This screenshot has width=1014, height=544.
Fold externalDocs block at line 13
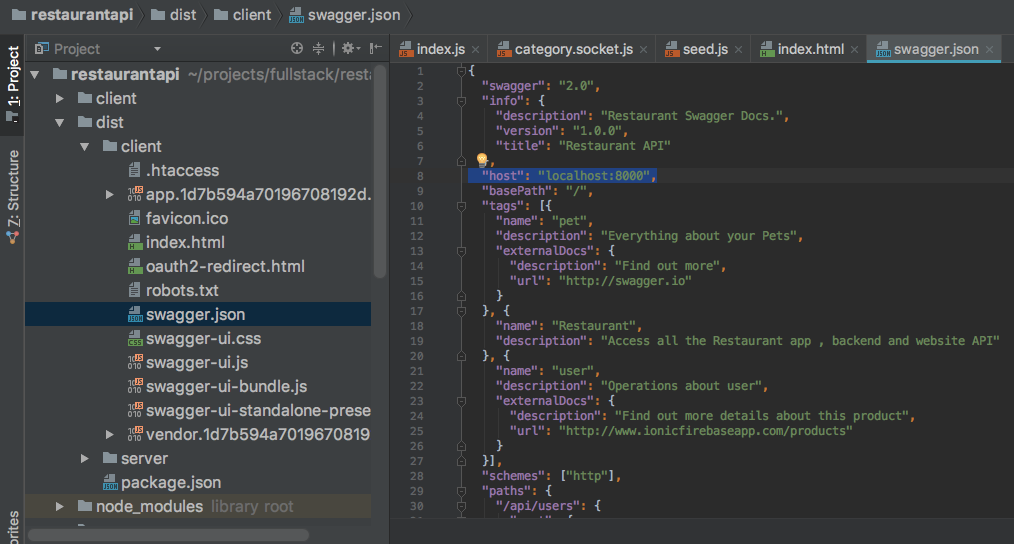coord(461,251)
